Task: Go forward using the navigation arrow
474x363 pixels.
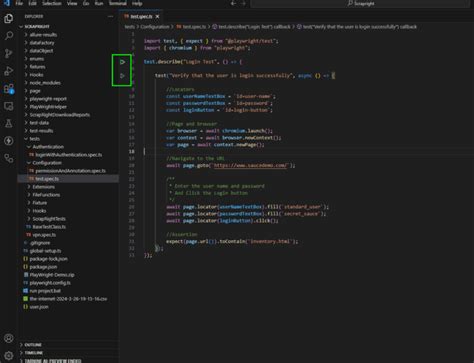Action: (243, 3)
